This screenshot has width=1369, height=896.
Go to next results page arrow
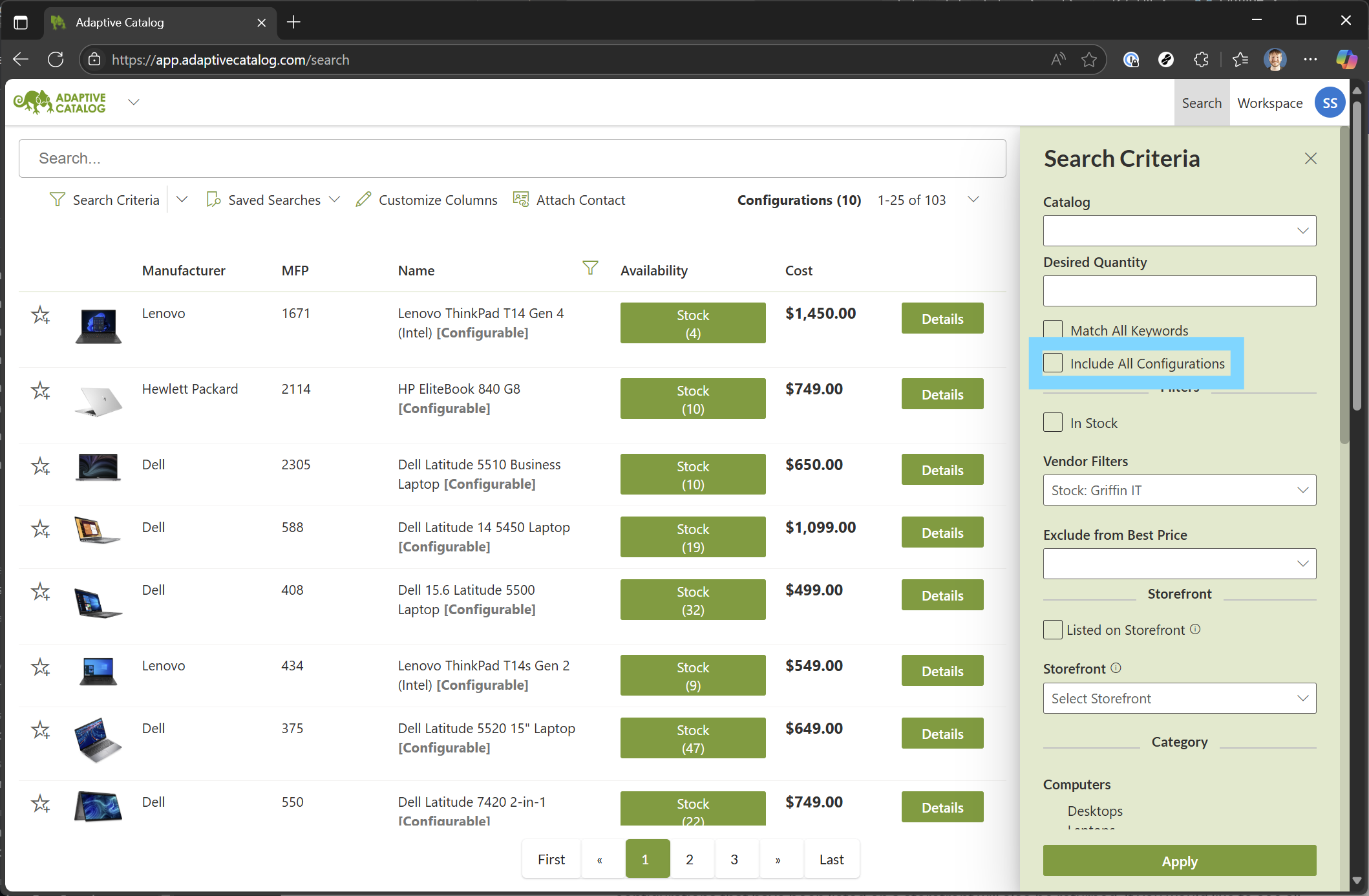coord(778,859)
